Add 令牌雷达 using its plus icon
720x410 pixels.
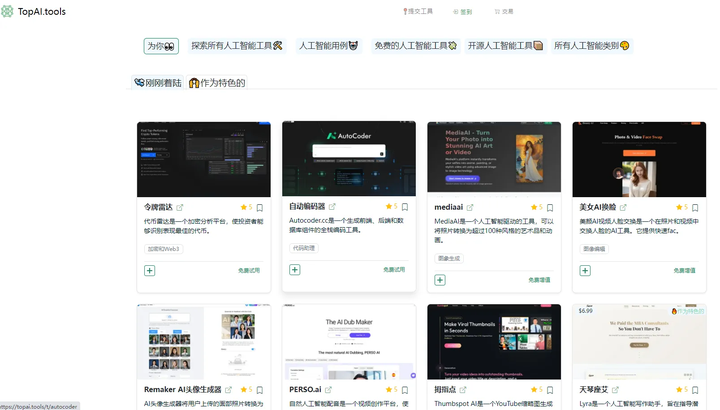pos(150,270)
